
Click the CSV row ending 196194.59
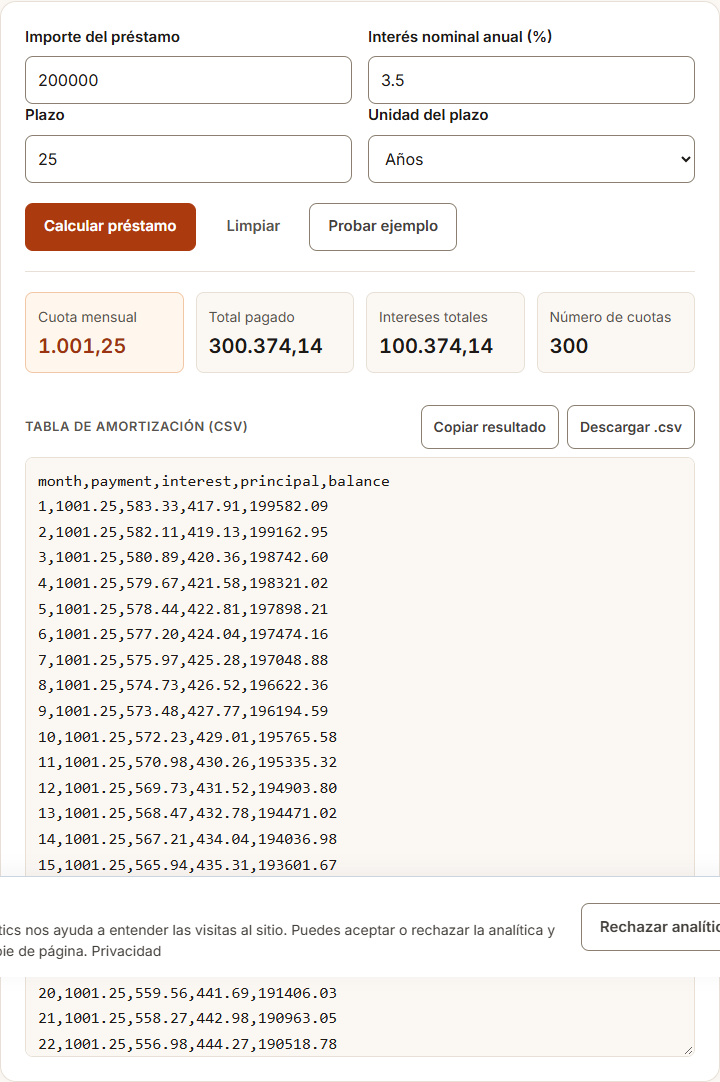183,711
